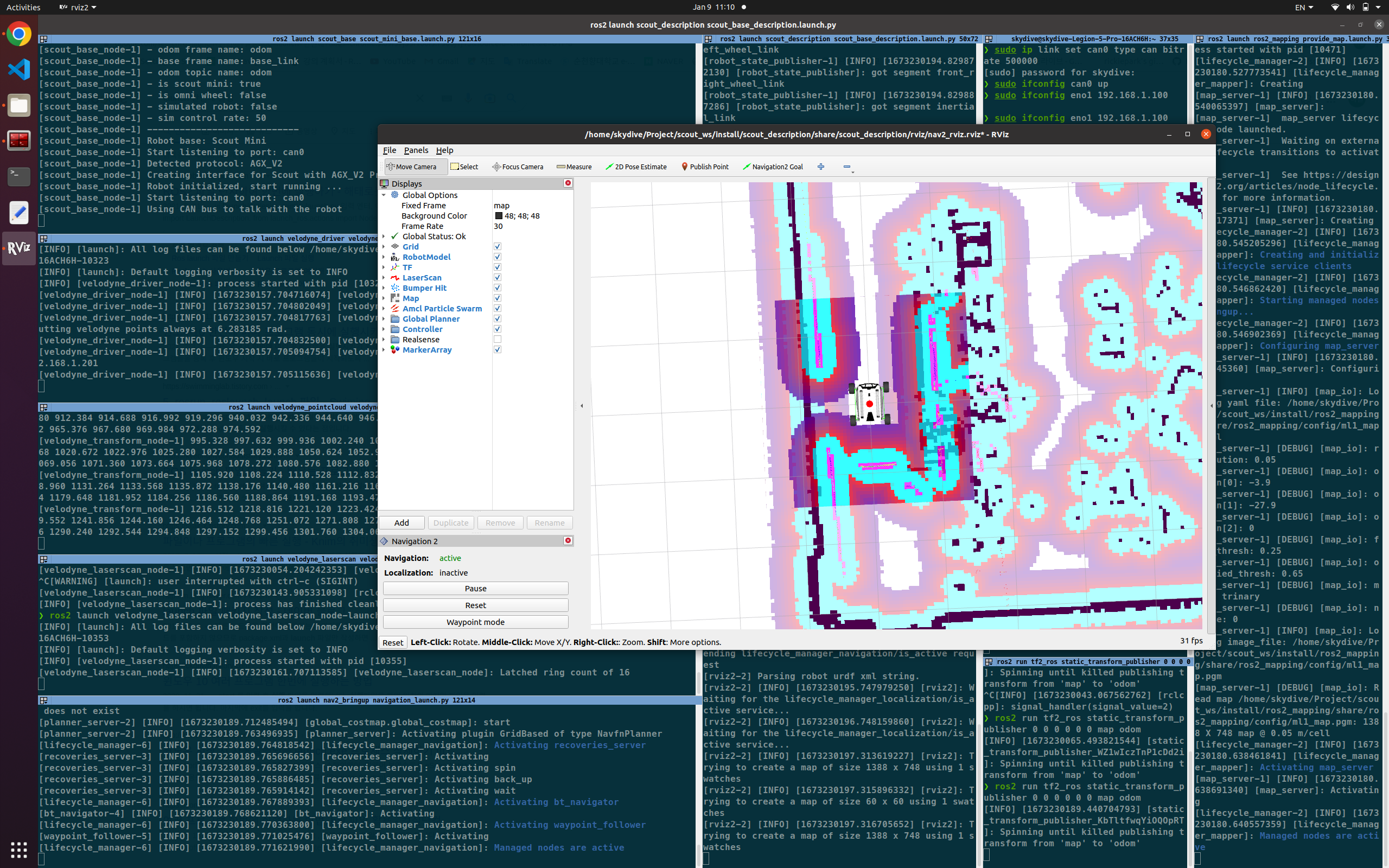Open the File menu in RViz
Screen dimensions: 1389x868
[390, 150]
